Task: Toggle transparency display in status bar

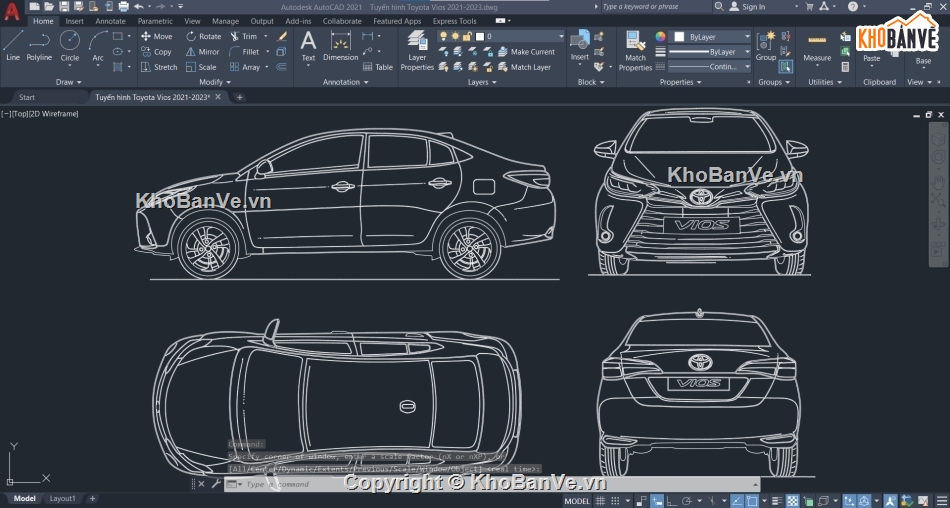Action: (x=792, y=500)
